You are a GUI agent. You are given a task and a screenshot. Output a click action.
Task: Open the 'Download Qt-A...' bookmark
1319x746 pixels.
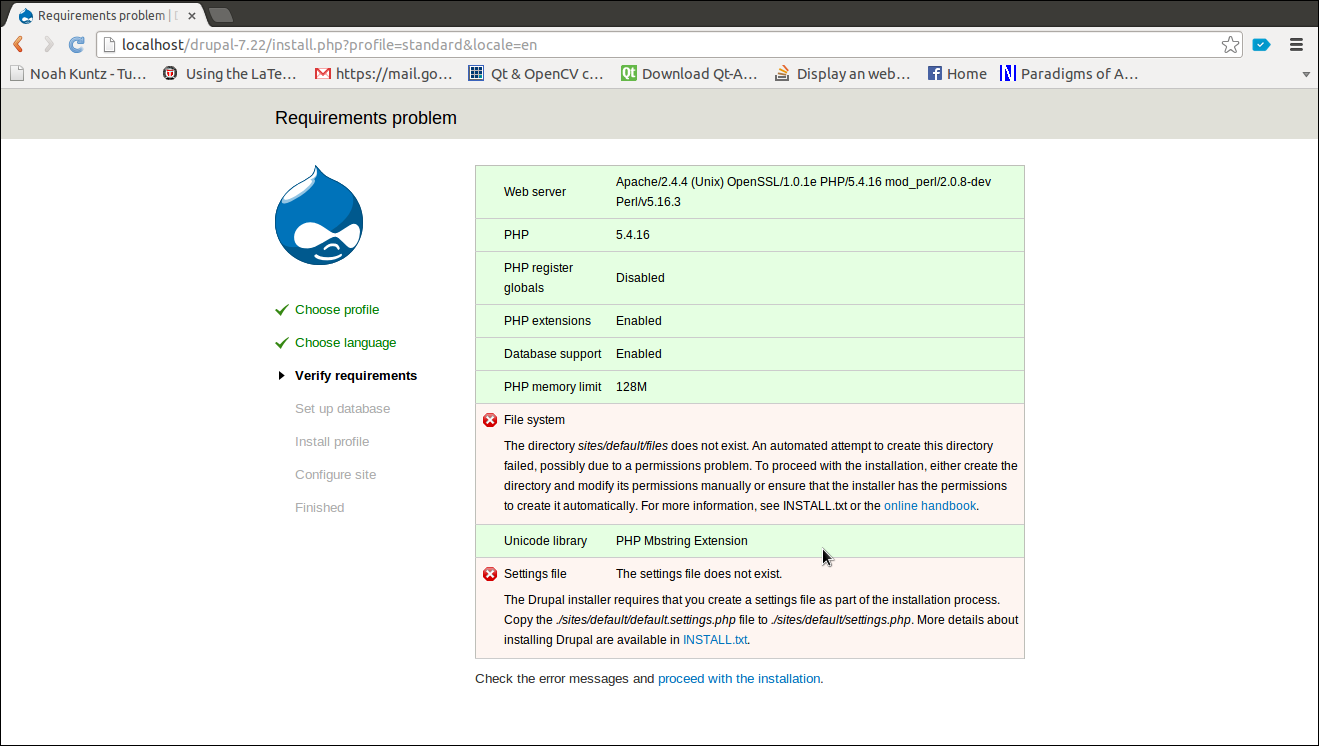[689, 73]
